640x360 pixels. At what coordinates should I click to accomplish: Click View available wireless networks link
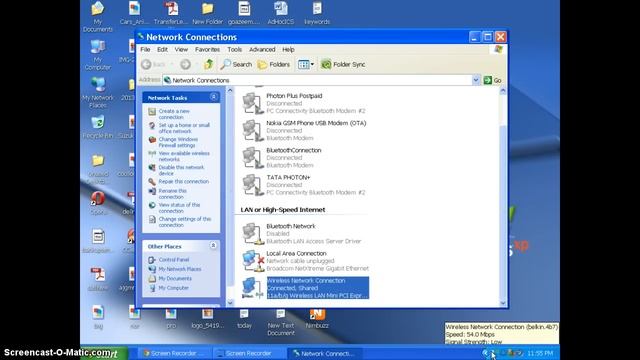click(184, 156)
